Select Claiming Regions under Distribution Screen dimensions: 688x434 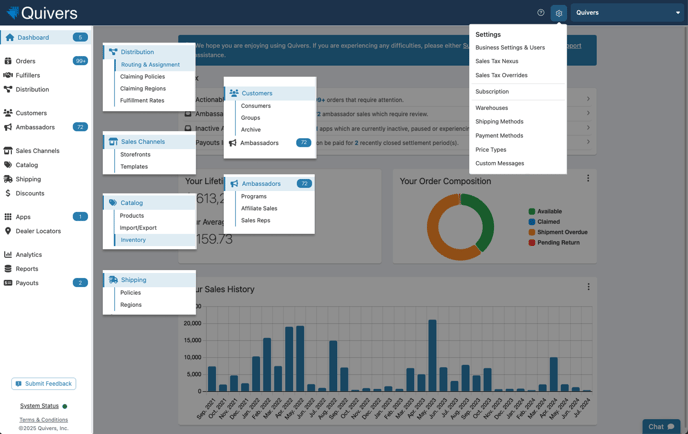point(143,88)
